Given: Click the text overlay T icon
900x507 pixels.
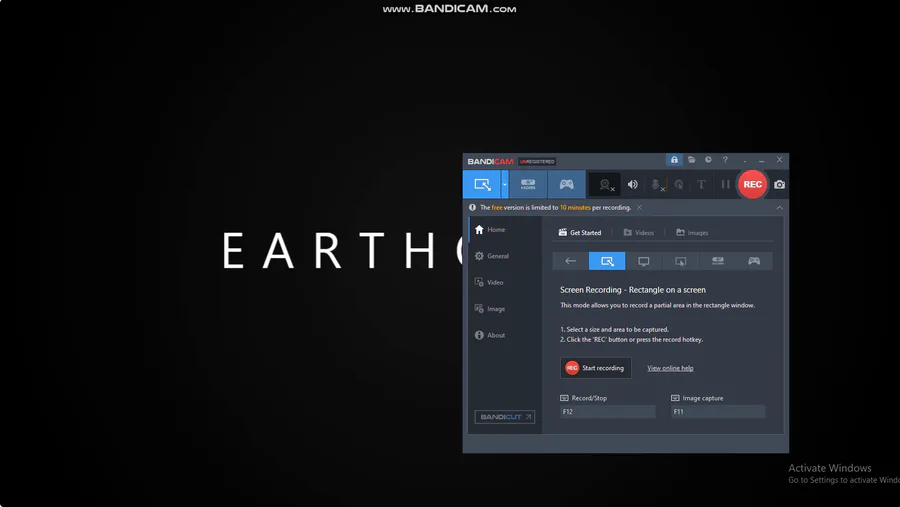Looking at the screenshot, I should pos(701,184).
